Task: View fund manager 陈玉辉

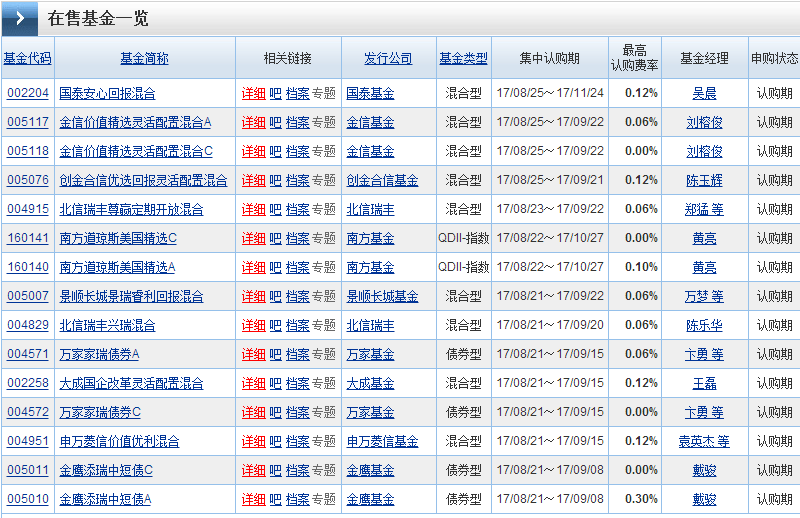Action: (x=705, y=180)
